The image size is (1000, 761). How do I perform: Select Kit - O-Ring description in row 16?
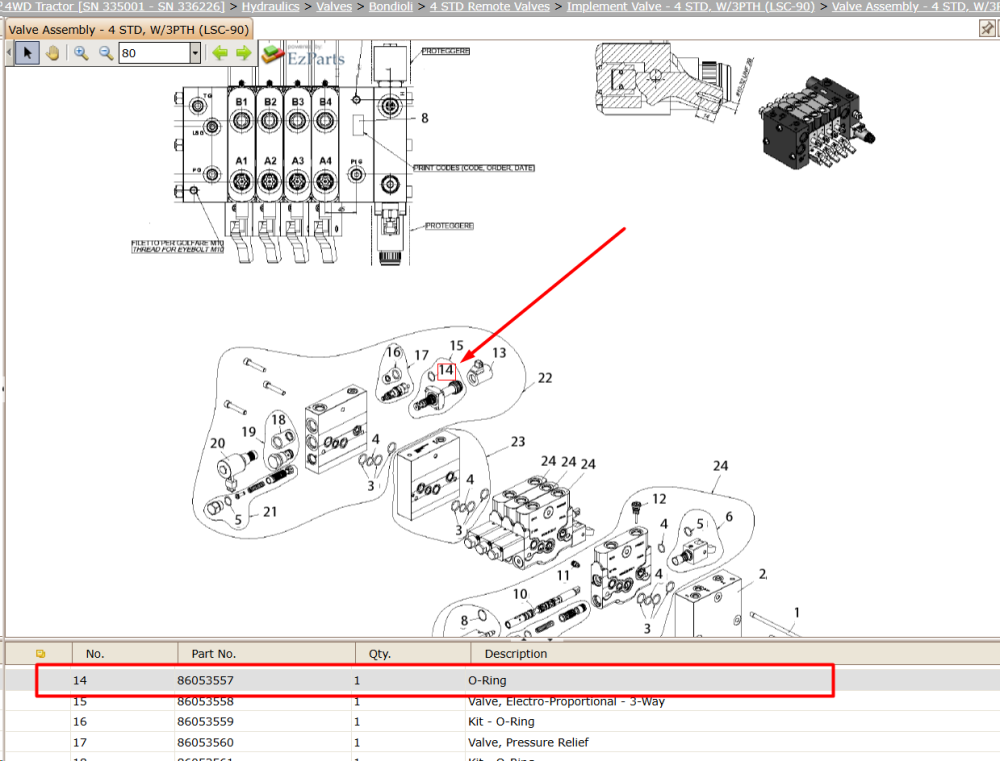coord(501,722)
